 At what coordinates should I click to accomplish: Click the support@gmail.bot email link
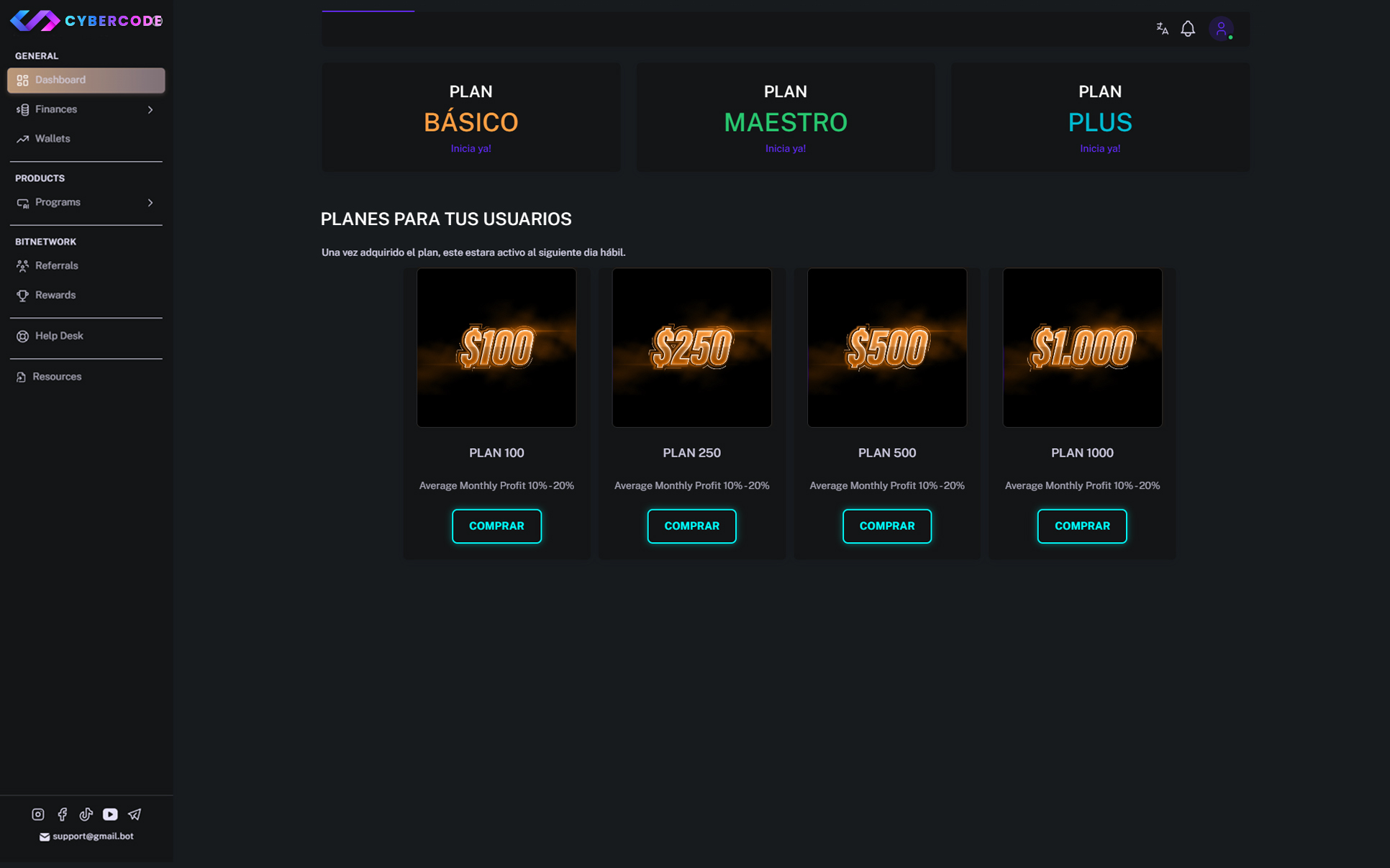[x=92, y=836]
